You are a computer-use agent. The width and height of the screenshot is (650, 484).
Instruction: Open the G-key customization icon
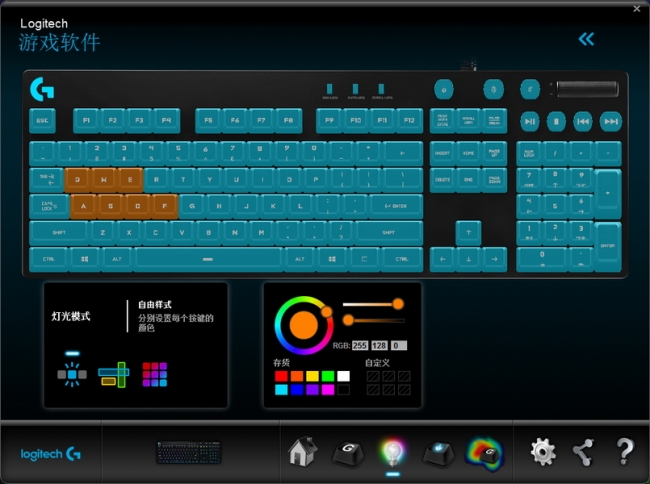348,453
